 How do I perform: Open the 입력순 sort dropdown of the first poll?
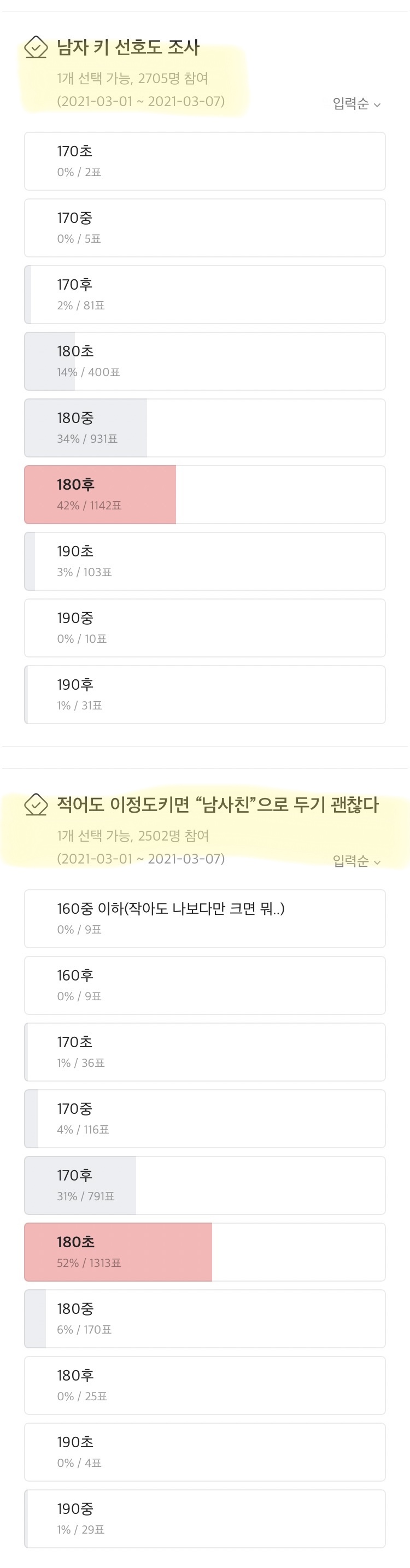pos(356,104)
